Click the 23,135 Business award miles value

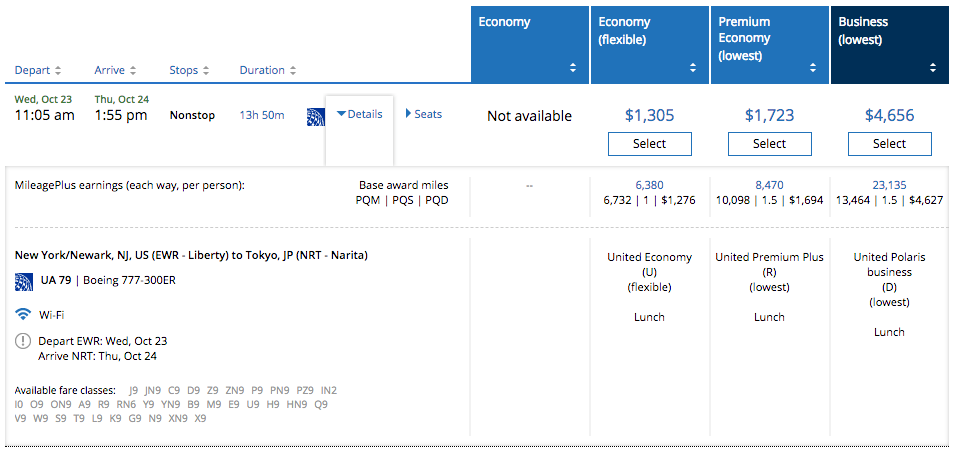pyautogui.click(x=889, y=185)
